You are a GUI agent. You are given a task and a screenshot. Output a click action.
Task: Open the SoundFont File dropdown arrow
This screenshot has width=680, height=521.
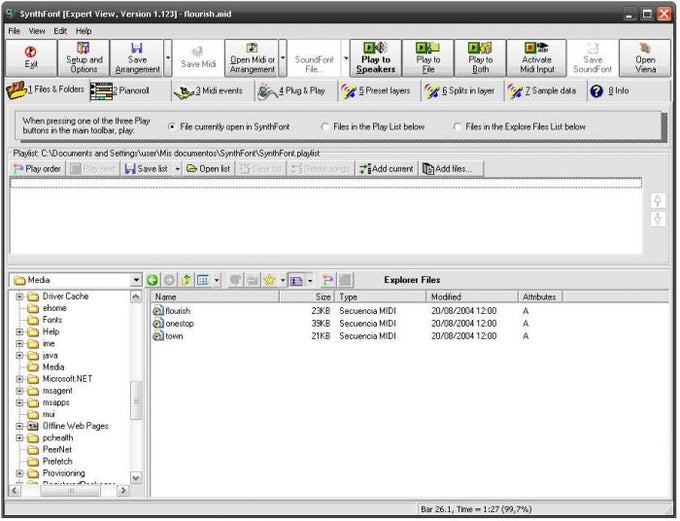point(346,58)
